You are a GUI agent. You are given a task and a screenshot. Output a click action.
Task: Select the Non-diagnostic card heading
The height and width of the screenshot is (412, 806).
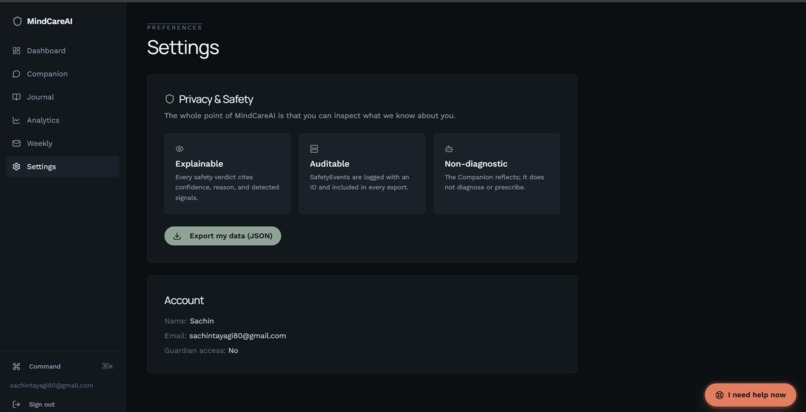[x=476, y=164]
